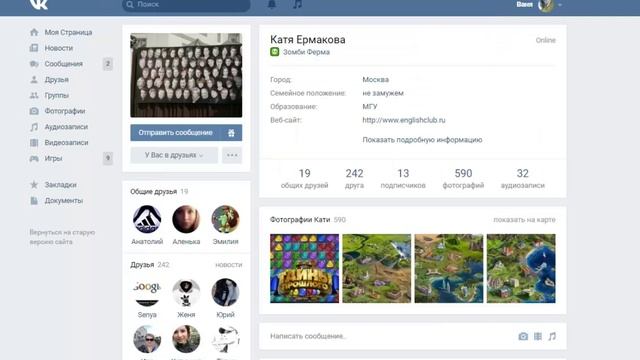Screen dimensions: 640x360
Task: Open Аудиозаписи in the sidebar
Action: point(66,127)
